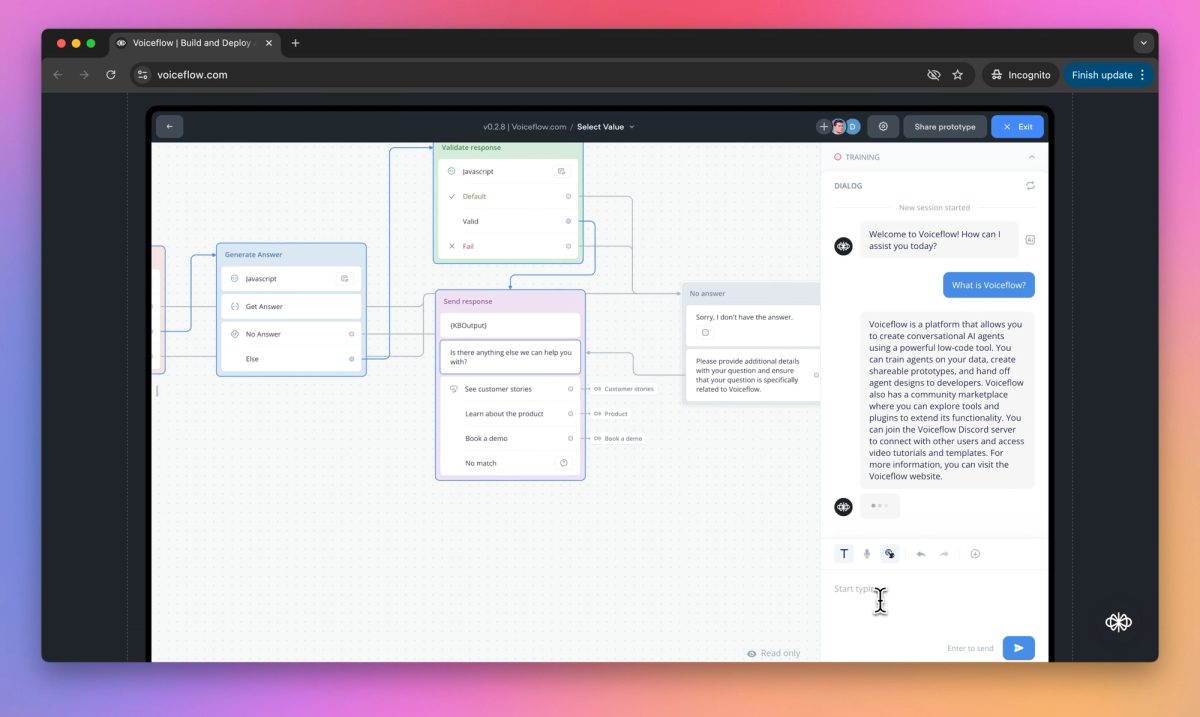
Task: Select the click-interaction mode icon
Action: 889,553
